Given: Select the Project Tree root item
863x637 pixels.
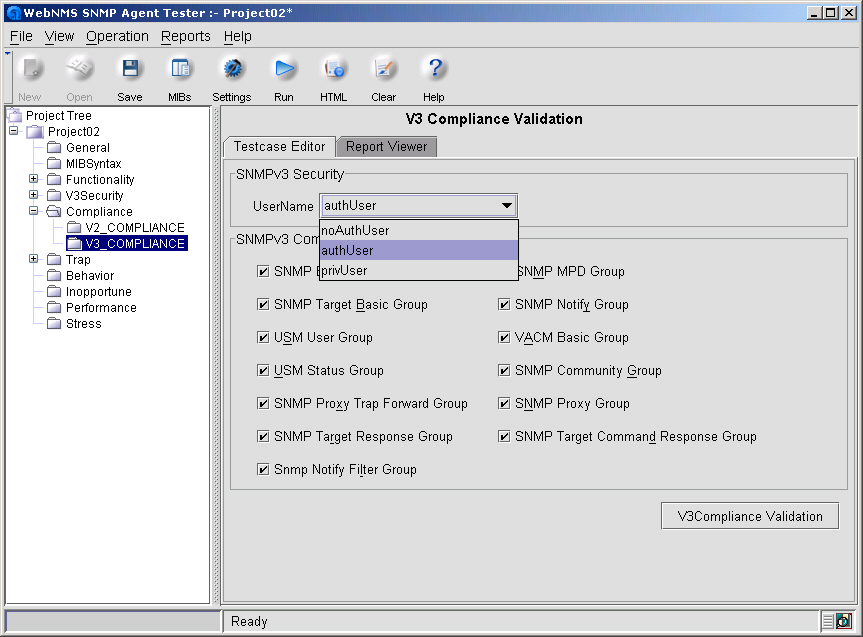Looking at the screenshot, I should tap(59, 116).
